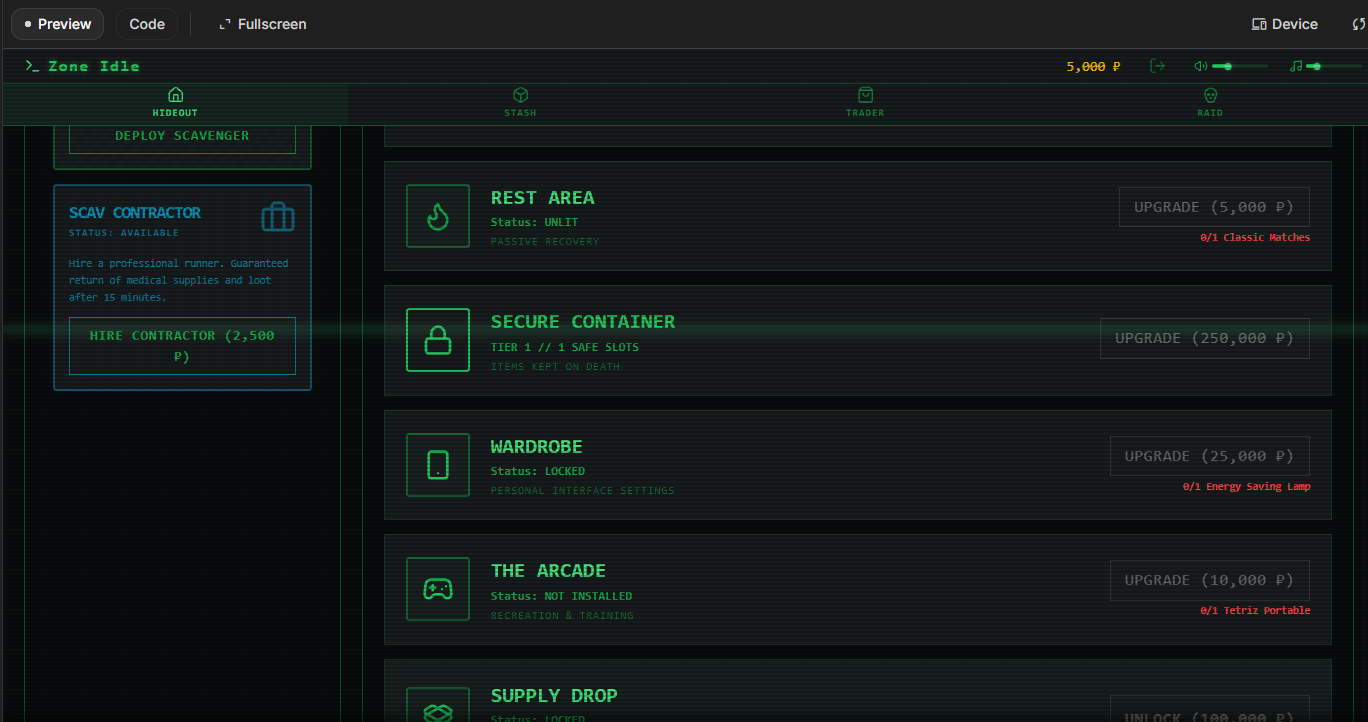Click the SUPPLY DROP heading
The width and height of the screenshot is (1368, 722).
[554, 696]
